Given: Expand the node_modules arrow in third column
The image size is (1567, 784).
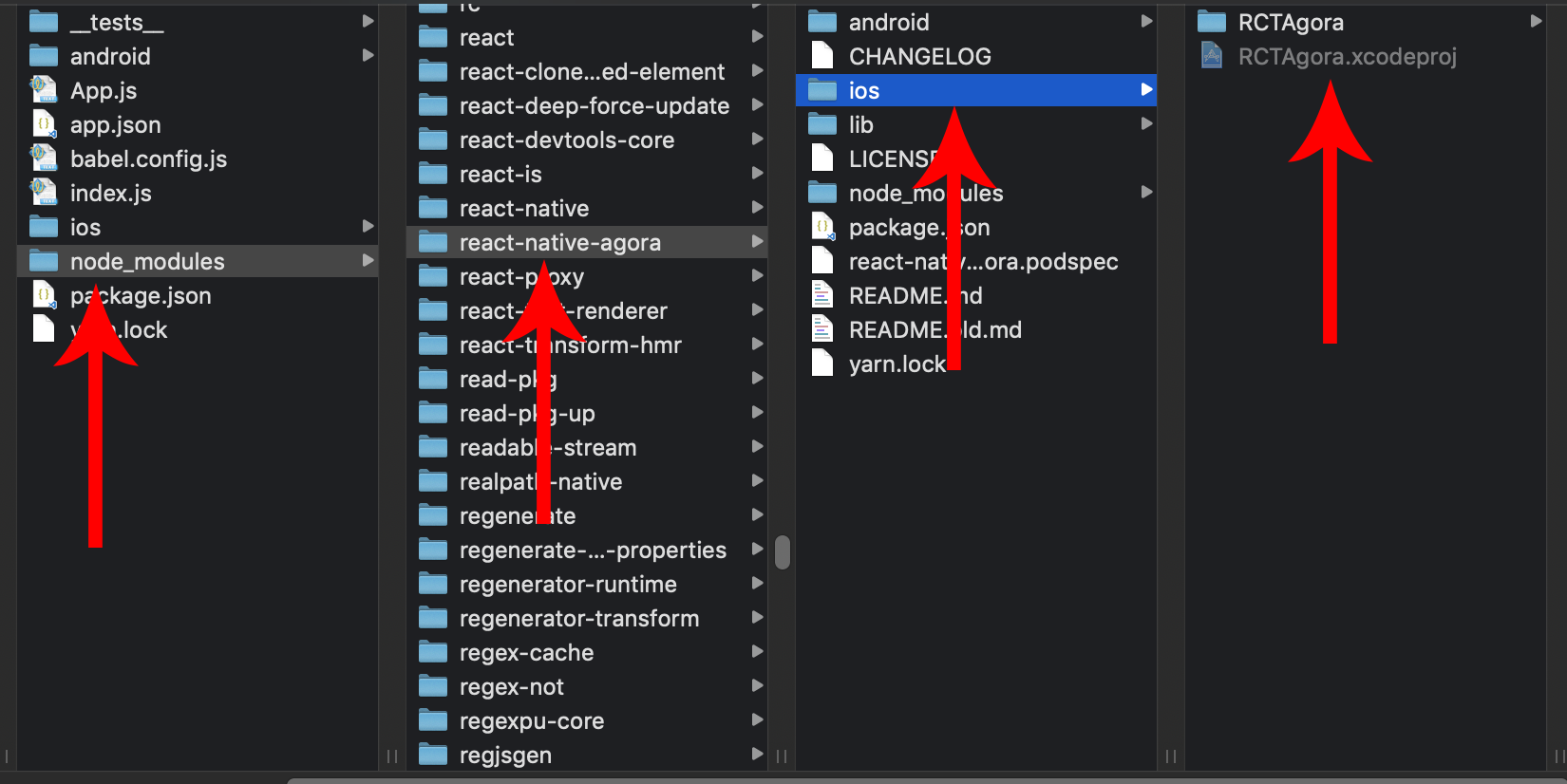Looking at the screenshot, I should coord(1146,192).
